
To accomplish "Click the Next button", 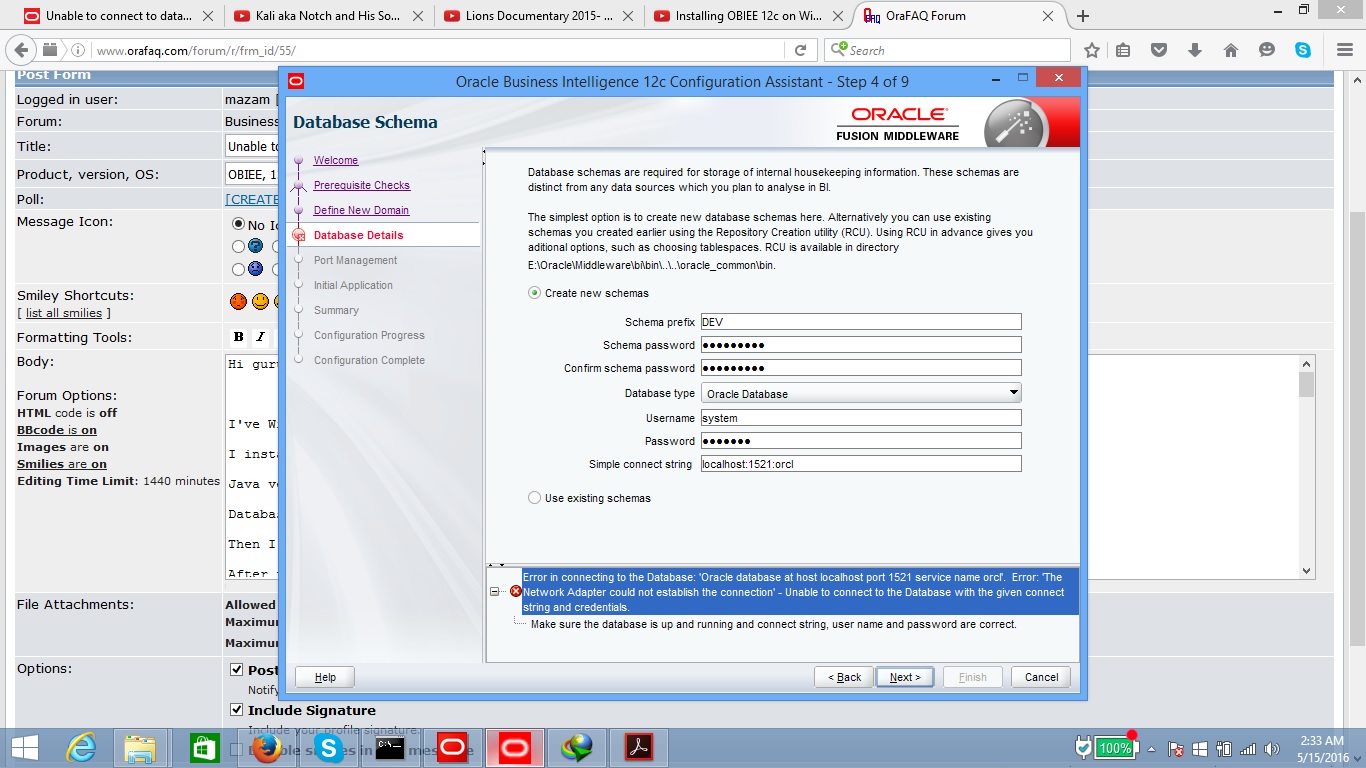I will click(904, 677).
